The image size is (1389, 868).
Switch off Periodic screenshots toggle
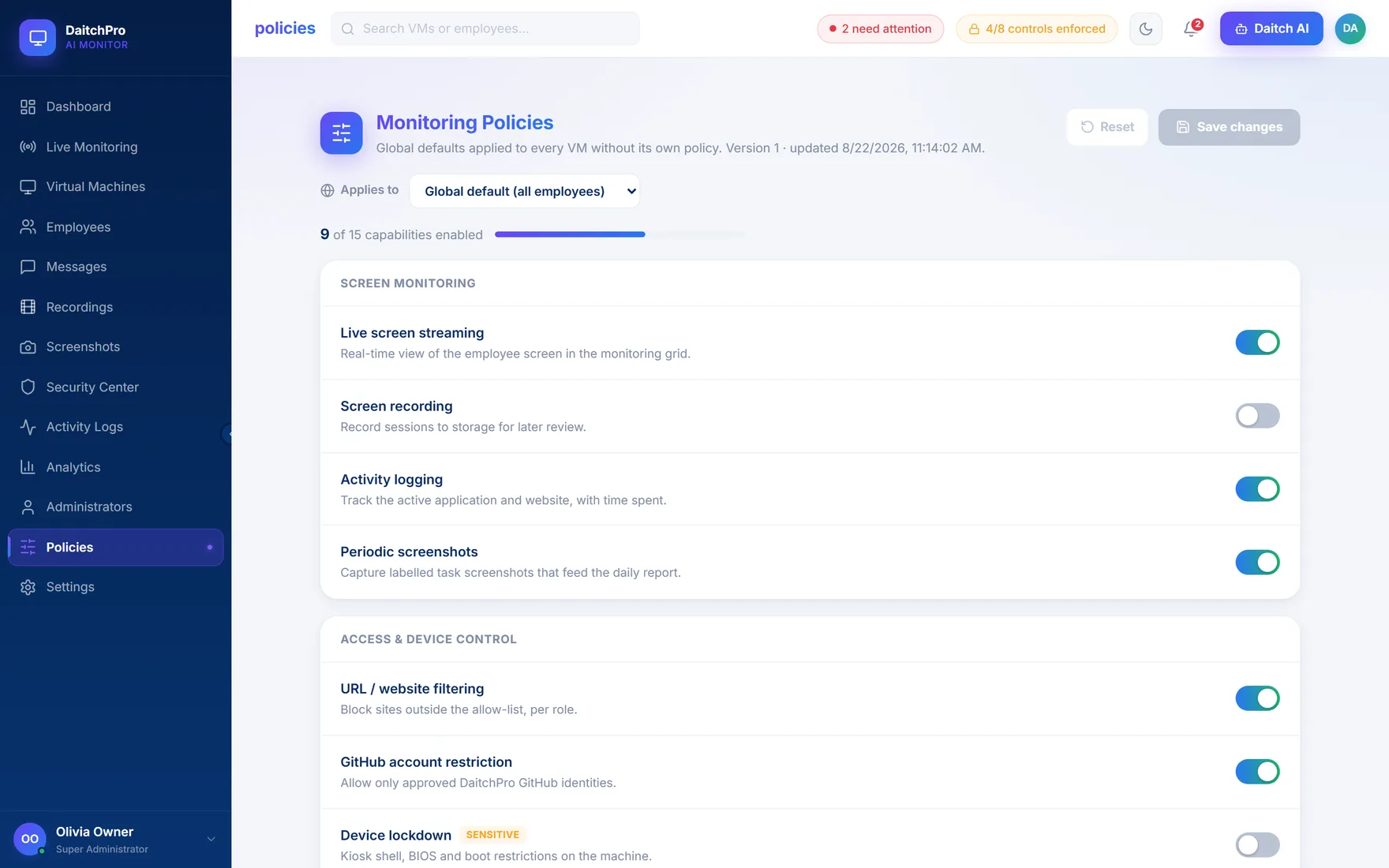click(1257, 563)
